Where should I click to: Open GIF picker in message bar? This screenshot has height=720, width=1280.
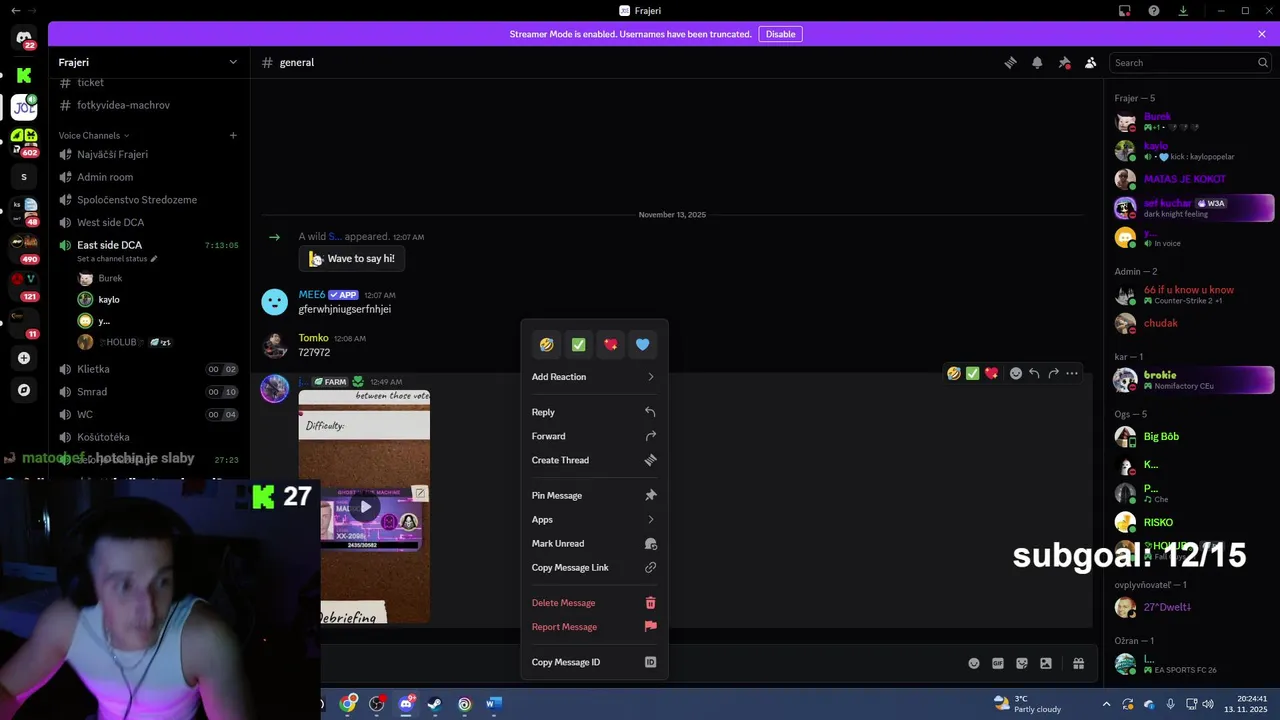tap(998, 663)
